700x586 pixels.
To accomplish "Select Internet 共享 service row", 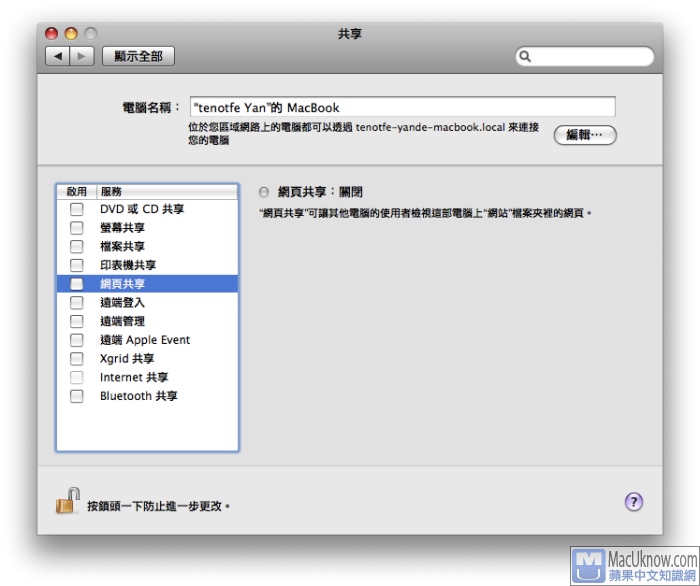I will (x=134, y=378).
